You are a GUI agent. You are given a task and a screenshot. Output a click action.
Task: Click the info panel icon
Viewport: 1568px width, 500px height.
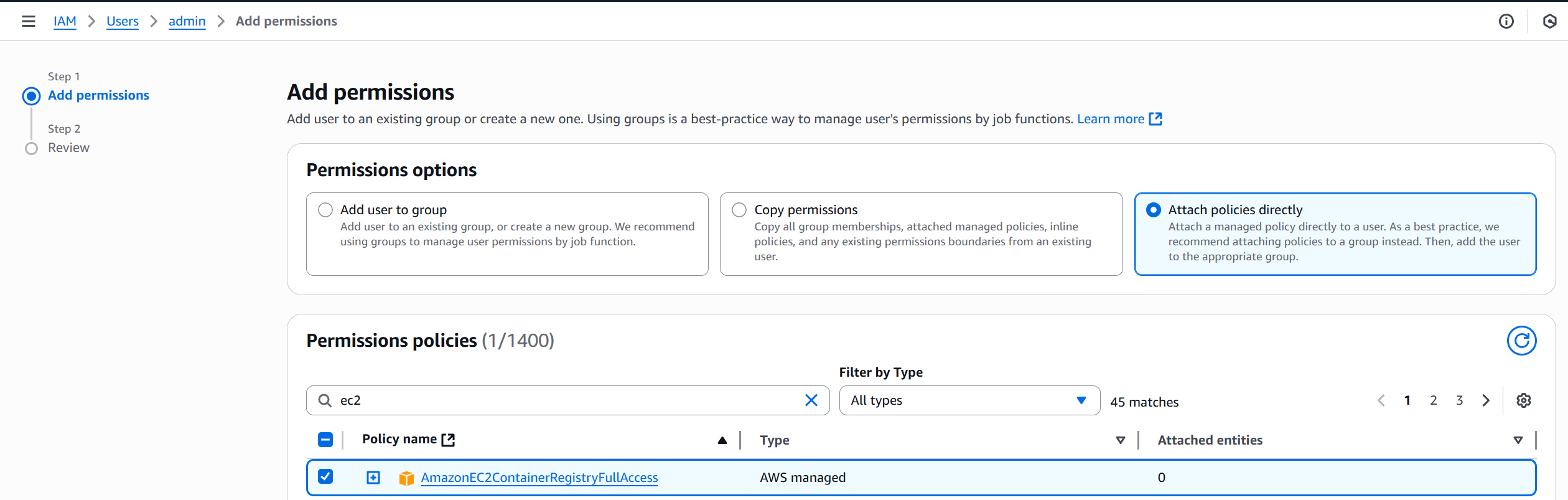(1506, 21)
